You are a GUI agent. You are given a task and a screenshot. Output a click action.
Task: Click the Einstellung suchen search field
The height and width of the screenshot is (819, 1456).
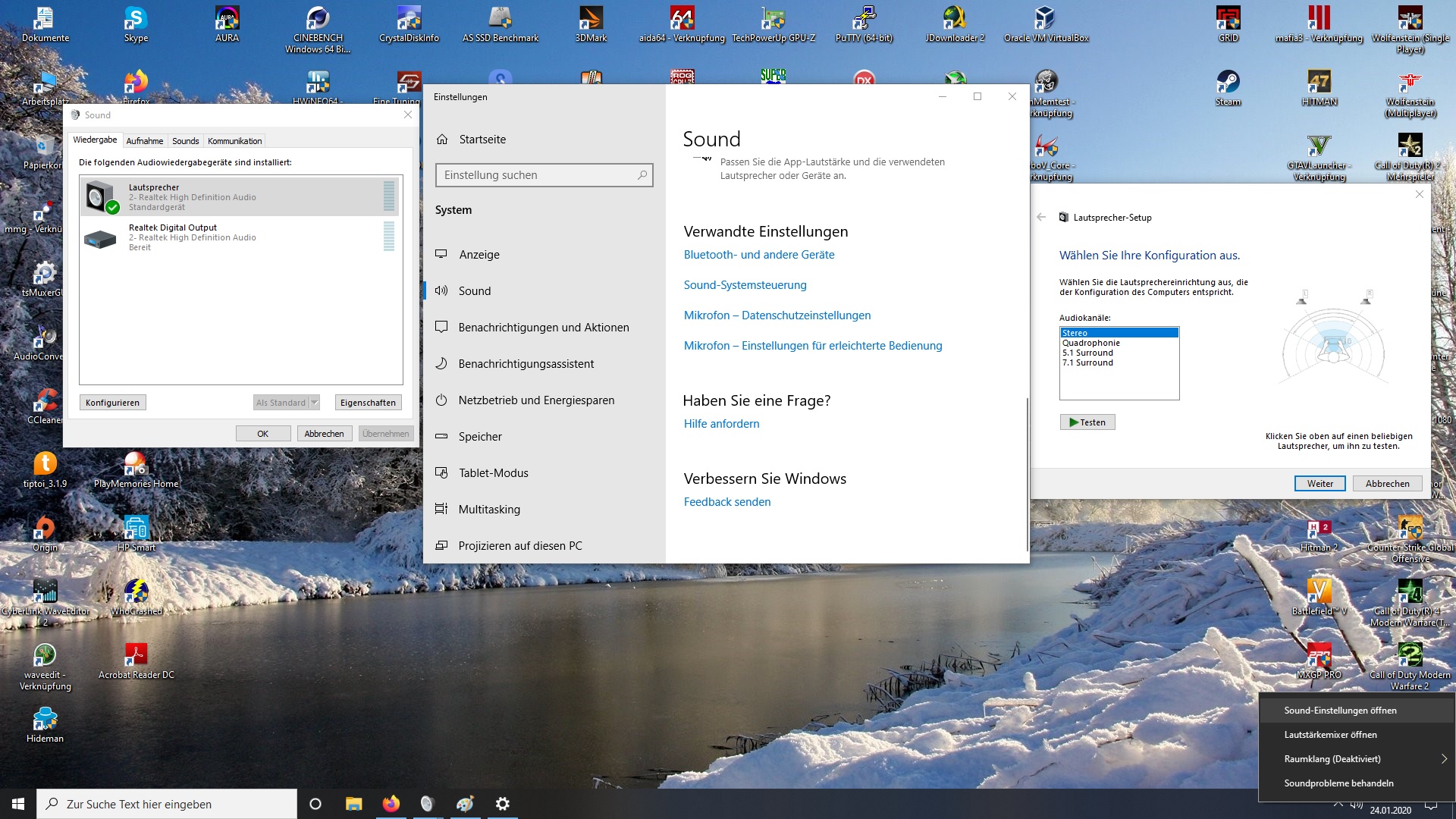click(538, 175)
